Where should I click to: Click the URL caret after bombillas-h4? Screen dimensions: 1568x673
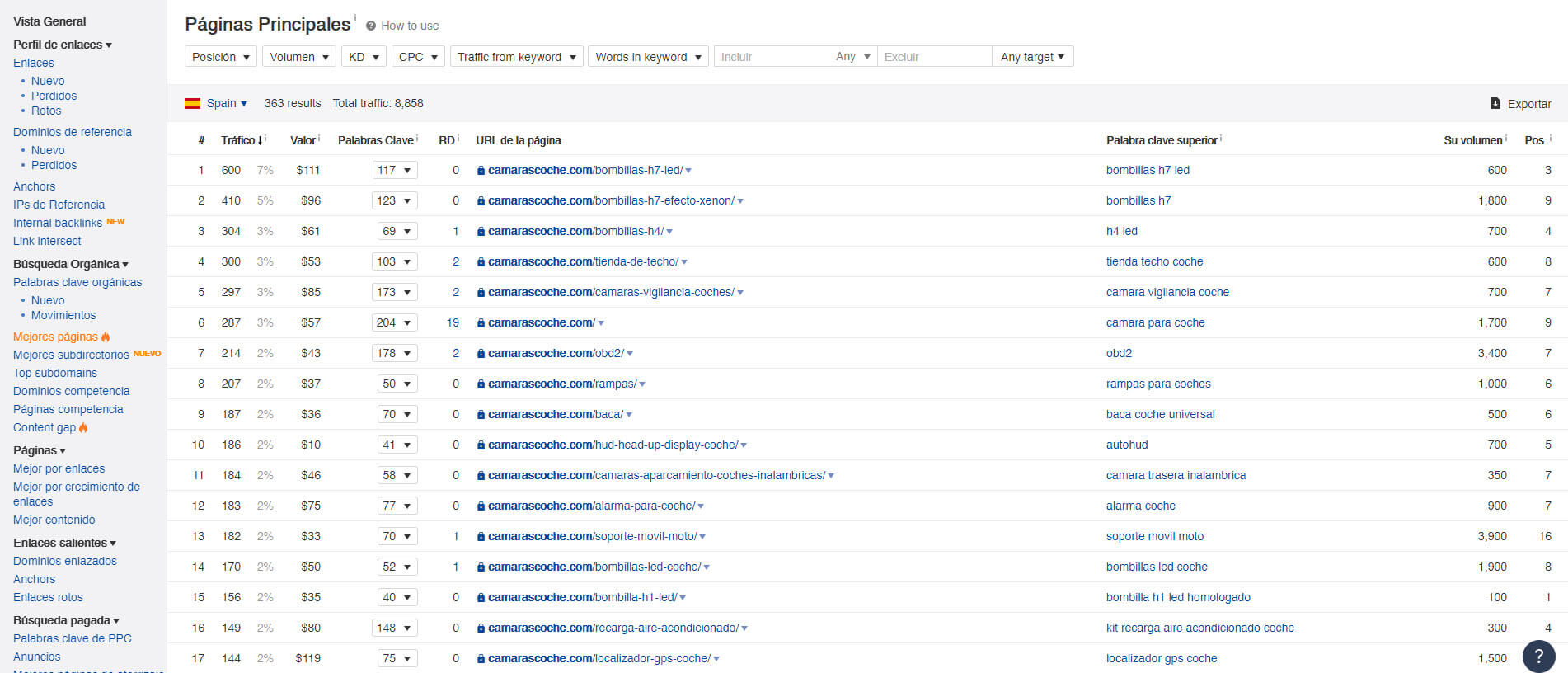669,232
